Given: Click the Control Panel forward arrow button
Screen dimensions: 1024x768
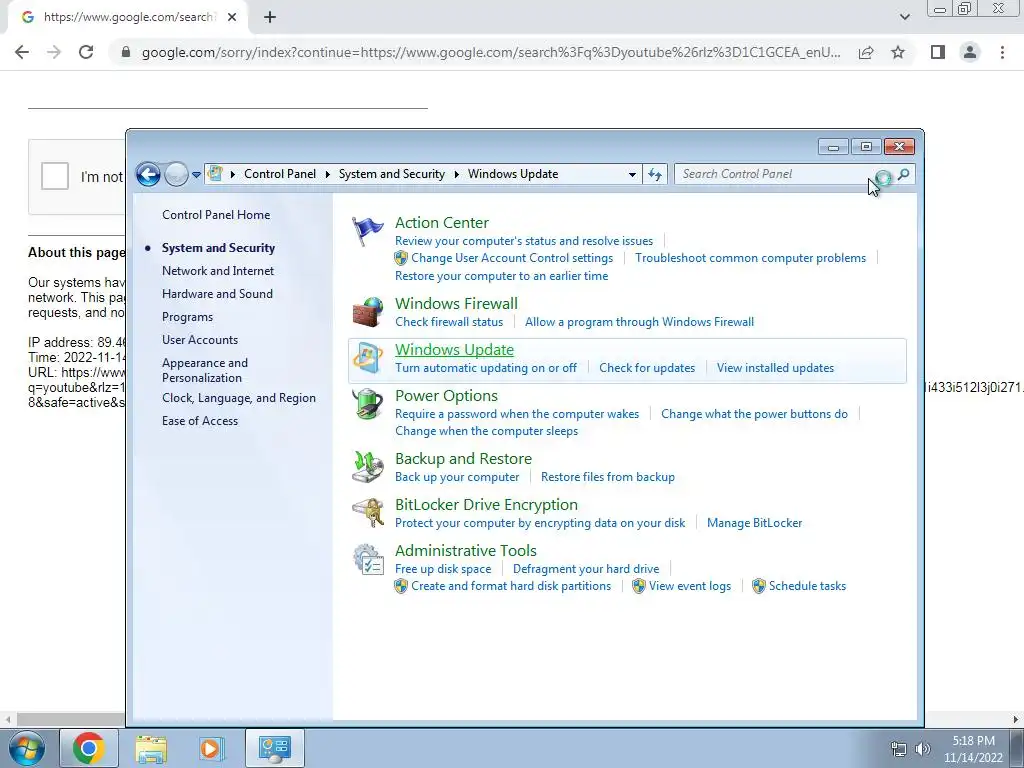Looking at the screenshot, I should tap(176, 174).
